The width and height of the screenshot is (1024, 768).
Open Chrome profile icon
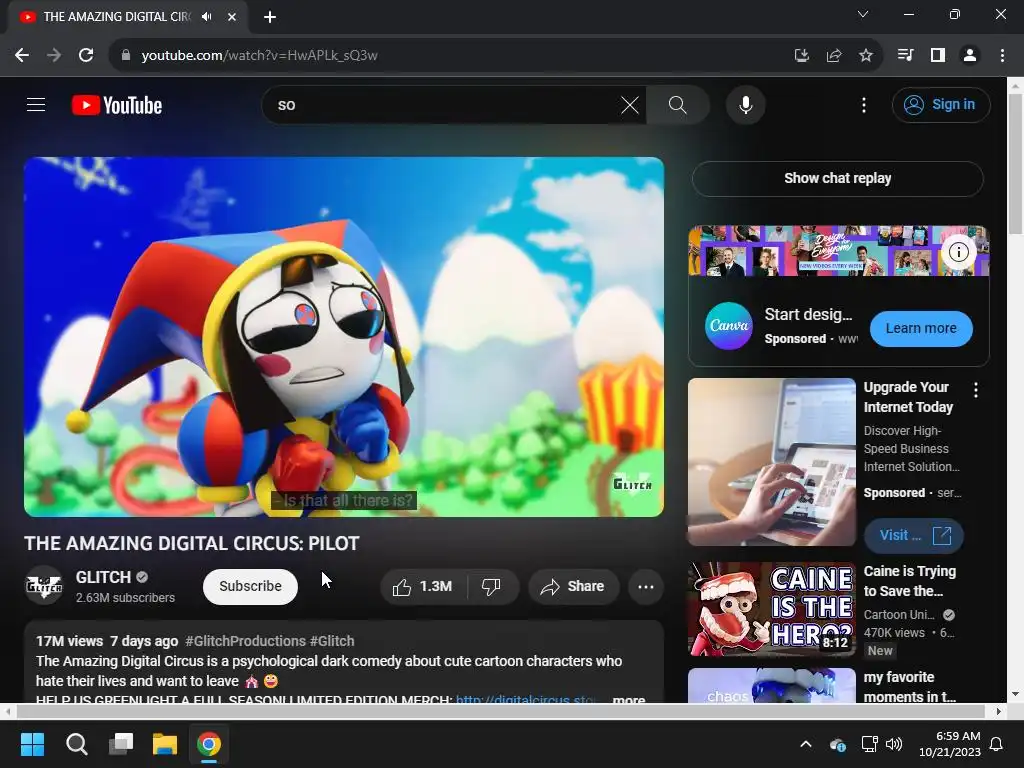point(970,56)
